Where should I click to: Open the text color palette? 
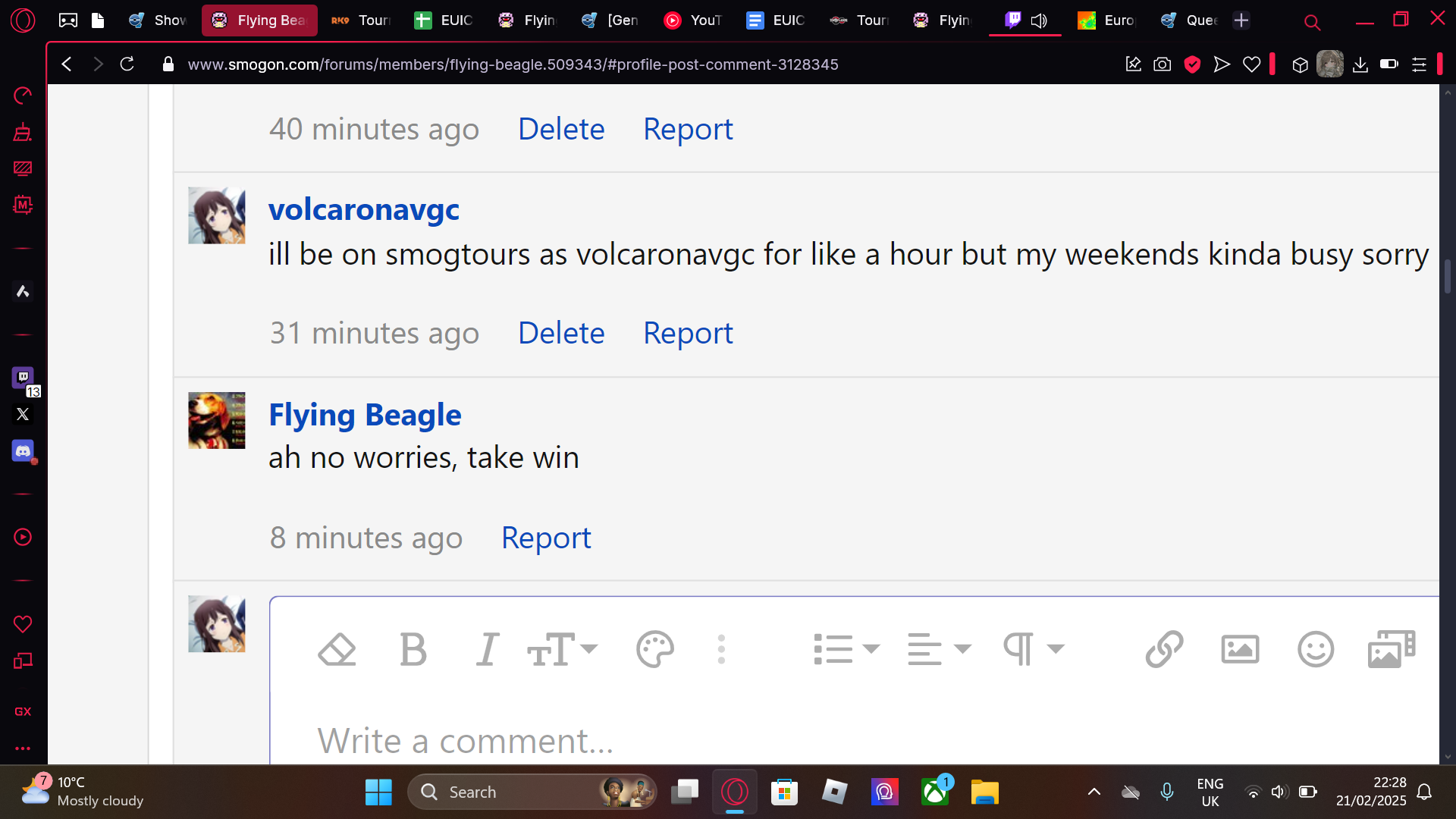[x=654, y=650]
